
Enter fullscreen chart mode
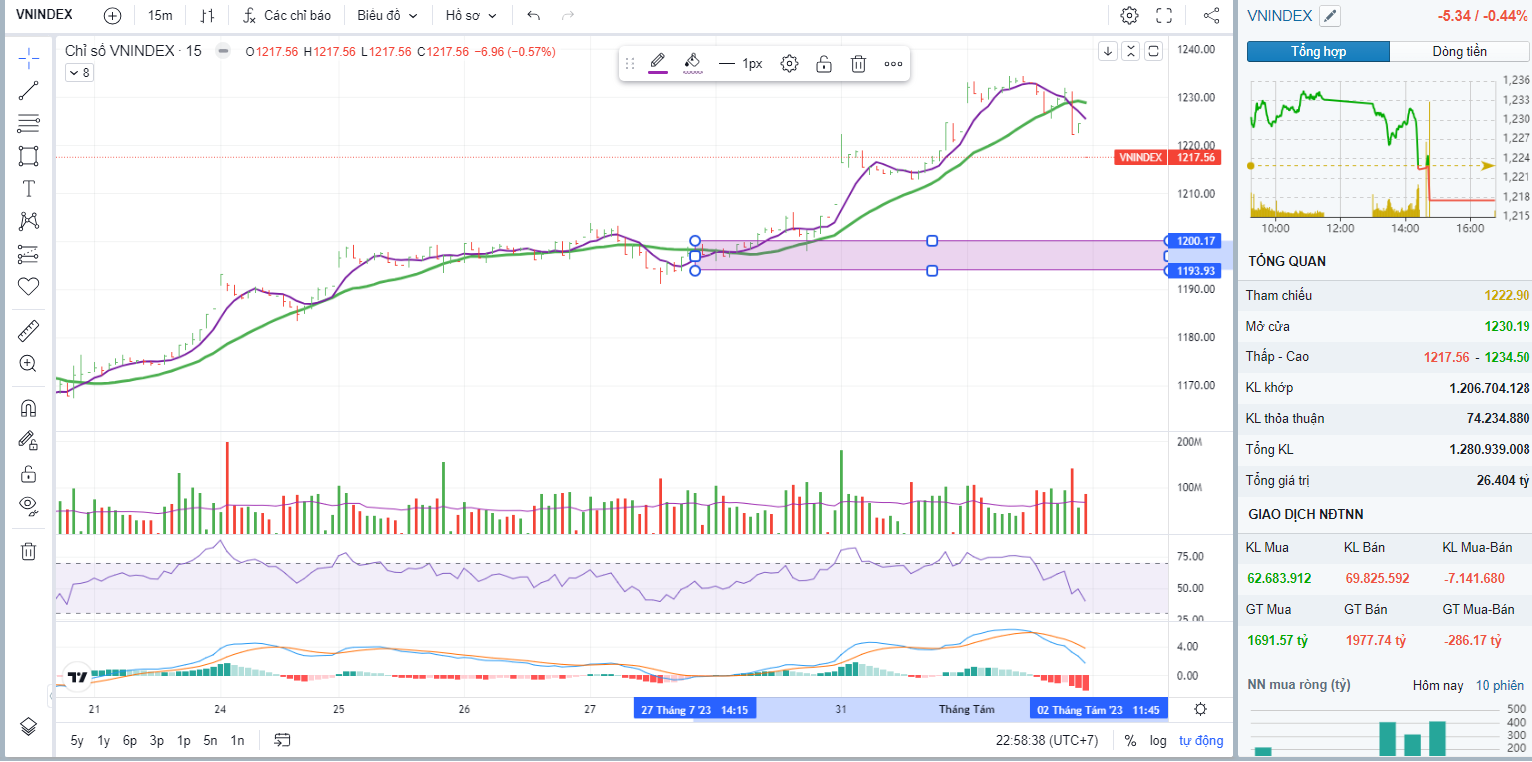[x=1164, y=16]
